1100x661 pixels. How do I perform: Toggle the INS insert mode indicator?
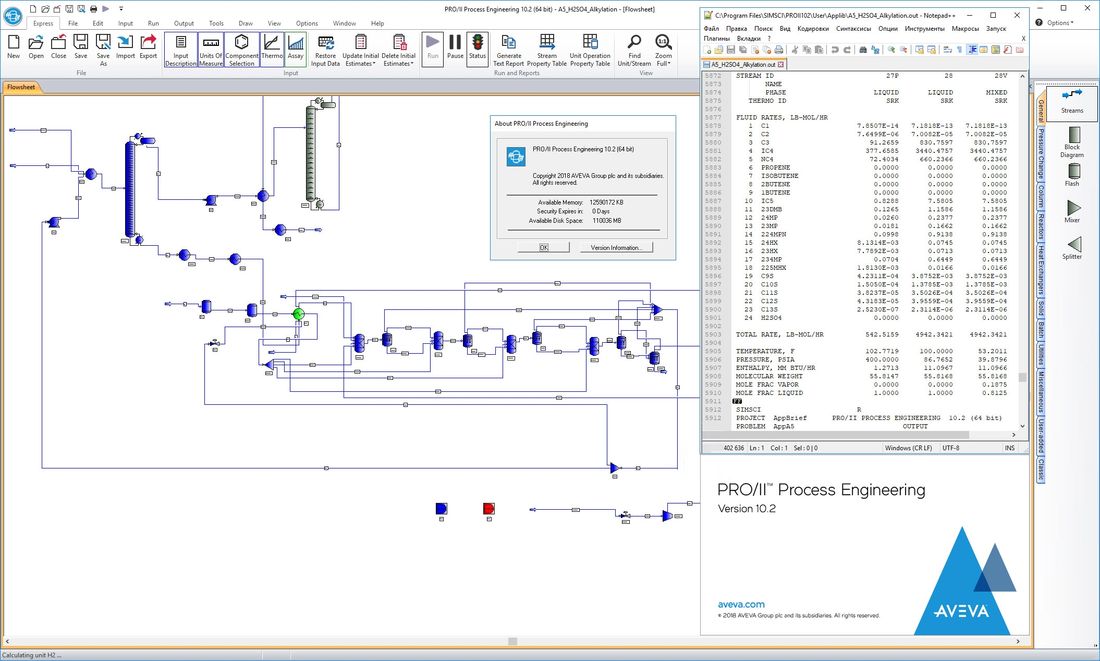[1010, 447]
